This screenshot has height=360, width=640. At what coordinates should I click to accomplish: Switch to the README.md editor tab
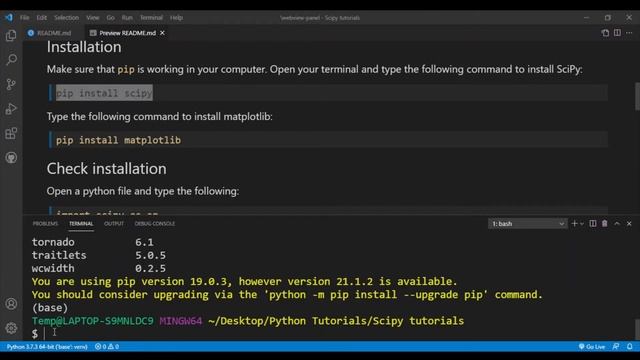(x=49, y=33)
